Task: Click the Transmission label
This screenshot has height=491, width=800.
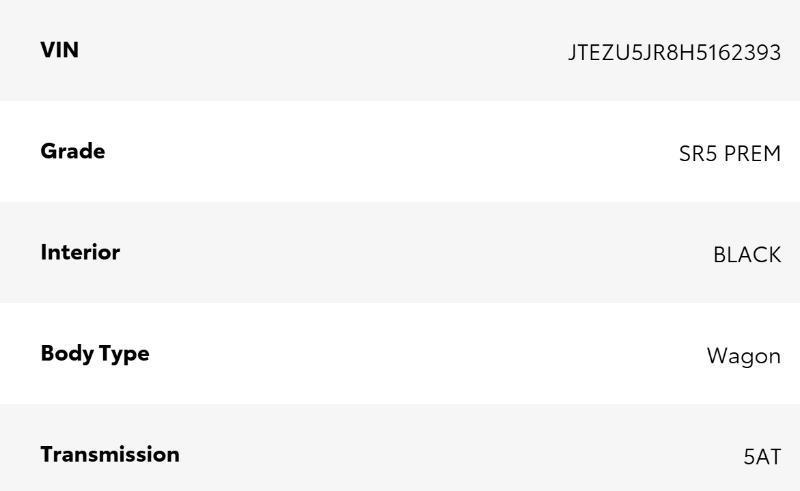Action: pyautogui.click(x=110, y=454)
